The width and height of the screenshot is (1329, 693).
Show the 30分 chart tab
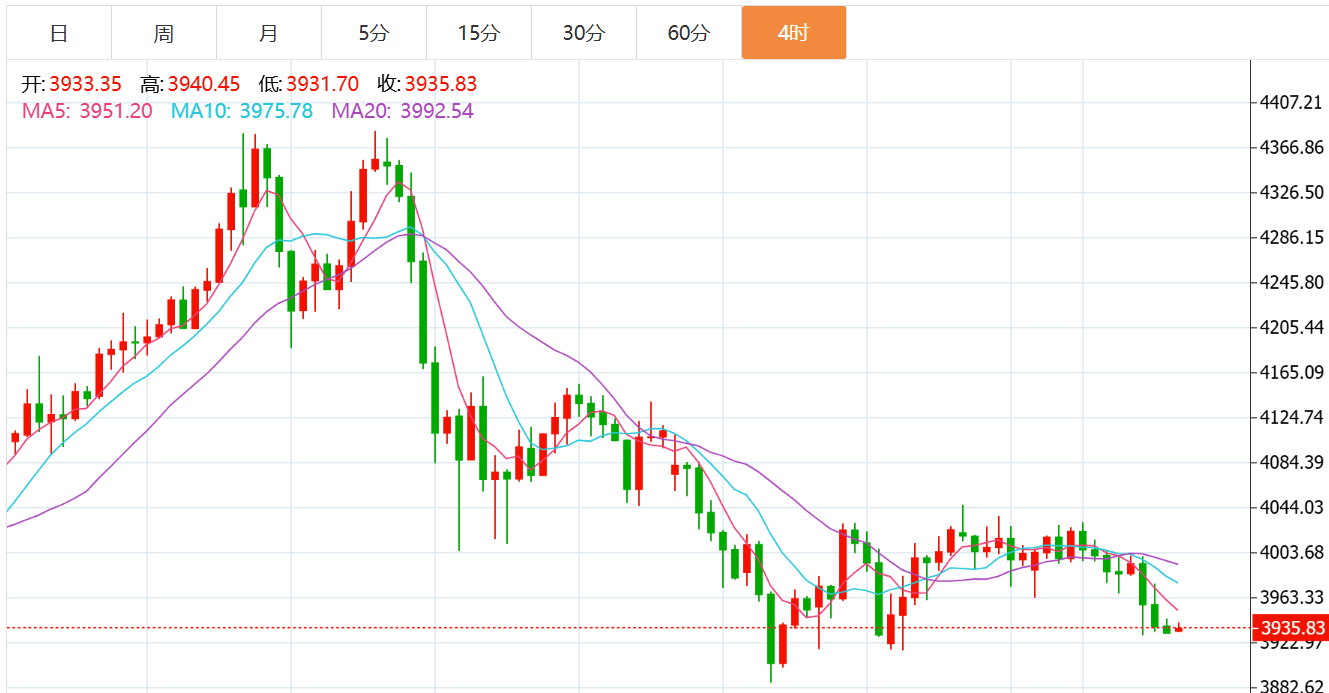pos(584,33)
